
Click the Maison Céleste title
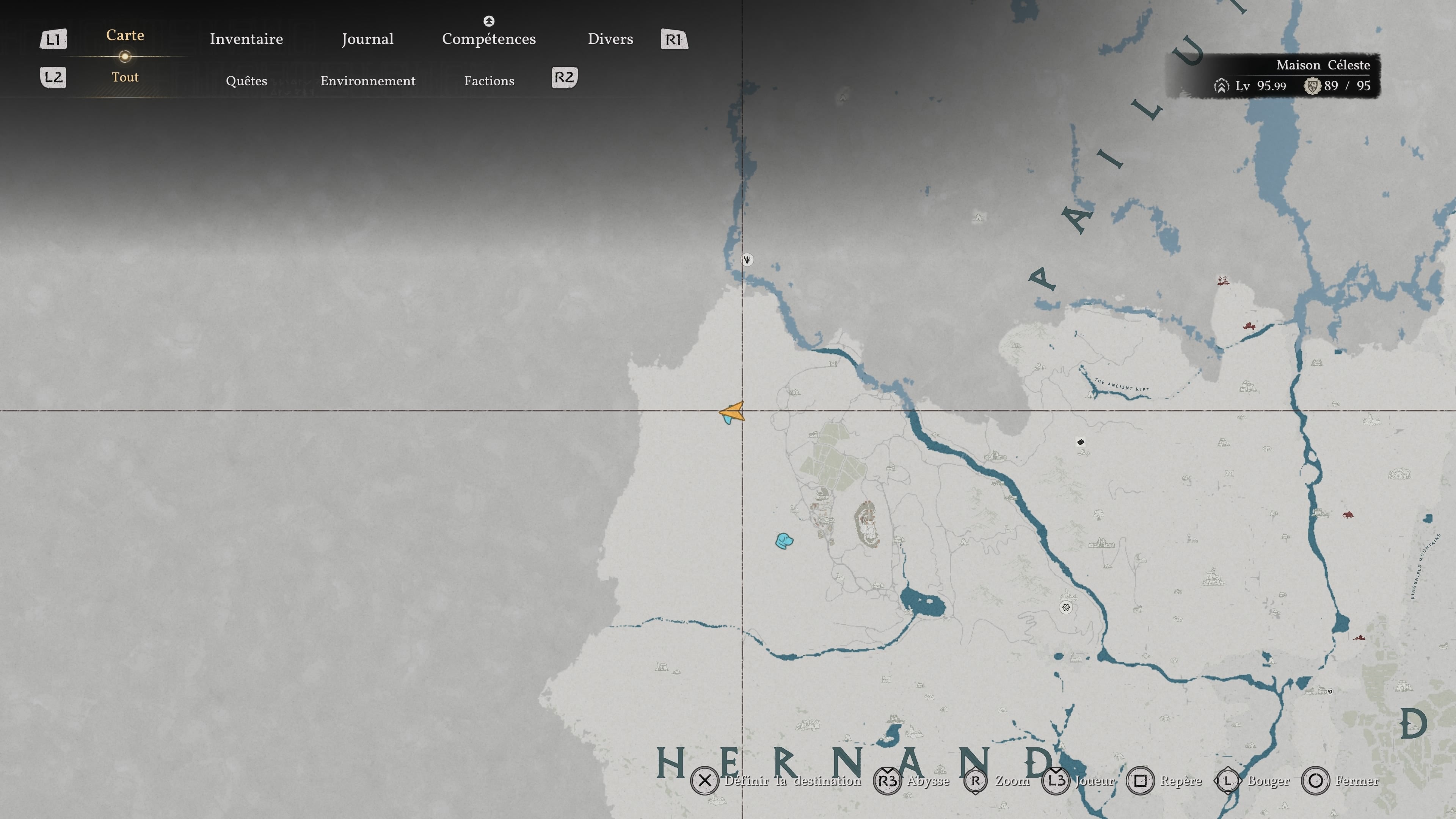tap(1323, 65)
